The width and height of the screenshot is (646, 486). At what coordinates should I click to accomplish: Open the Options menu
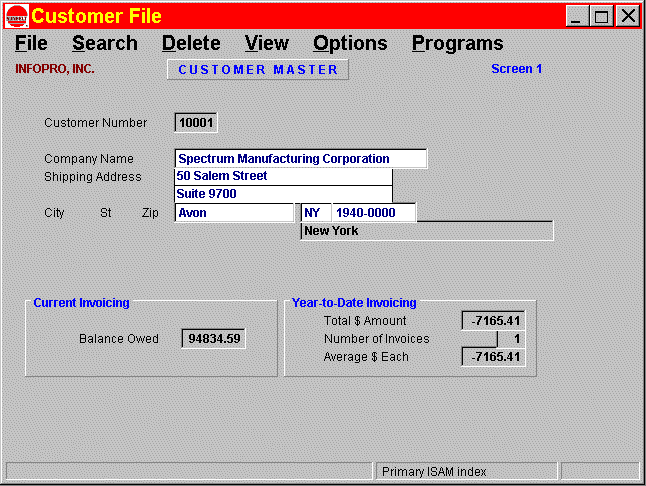350,43
